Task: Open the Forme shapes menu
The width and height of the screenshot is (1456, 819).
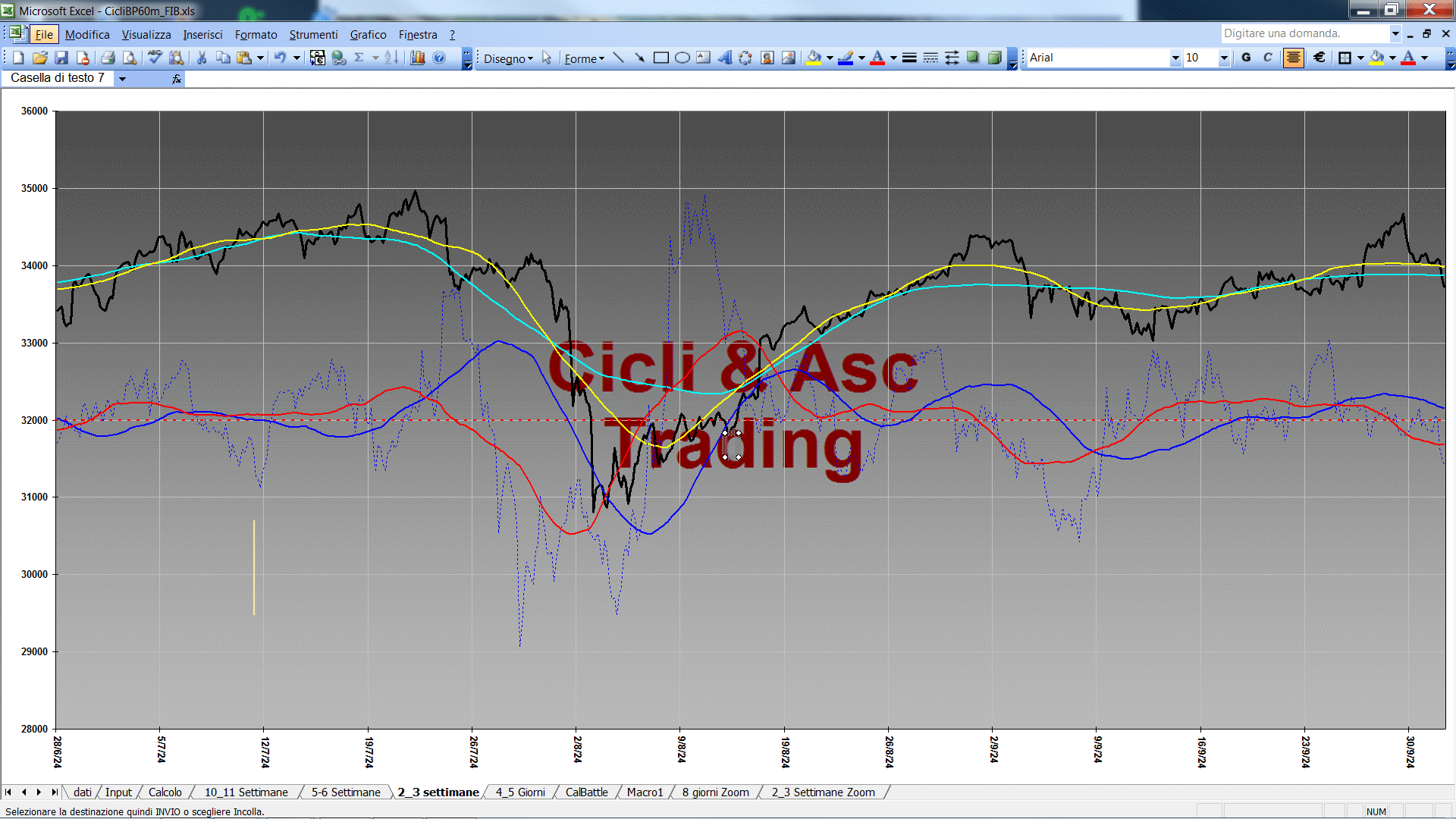Action: coord(584,58)
